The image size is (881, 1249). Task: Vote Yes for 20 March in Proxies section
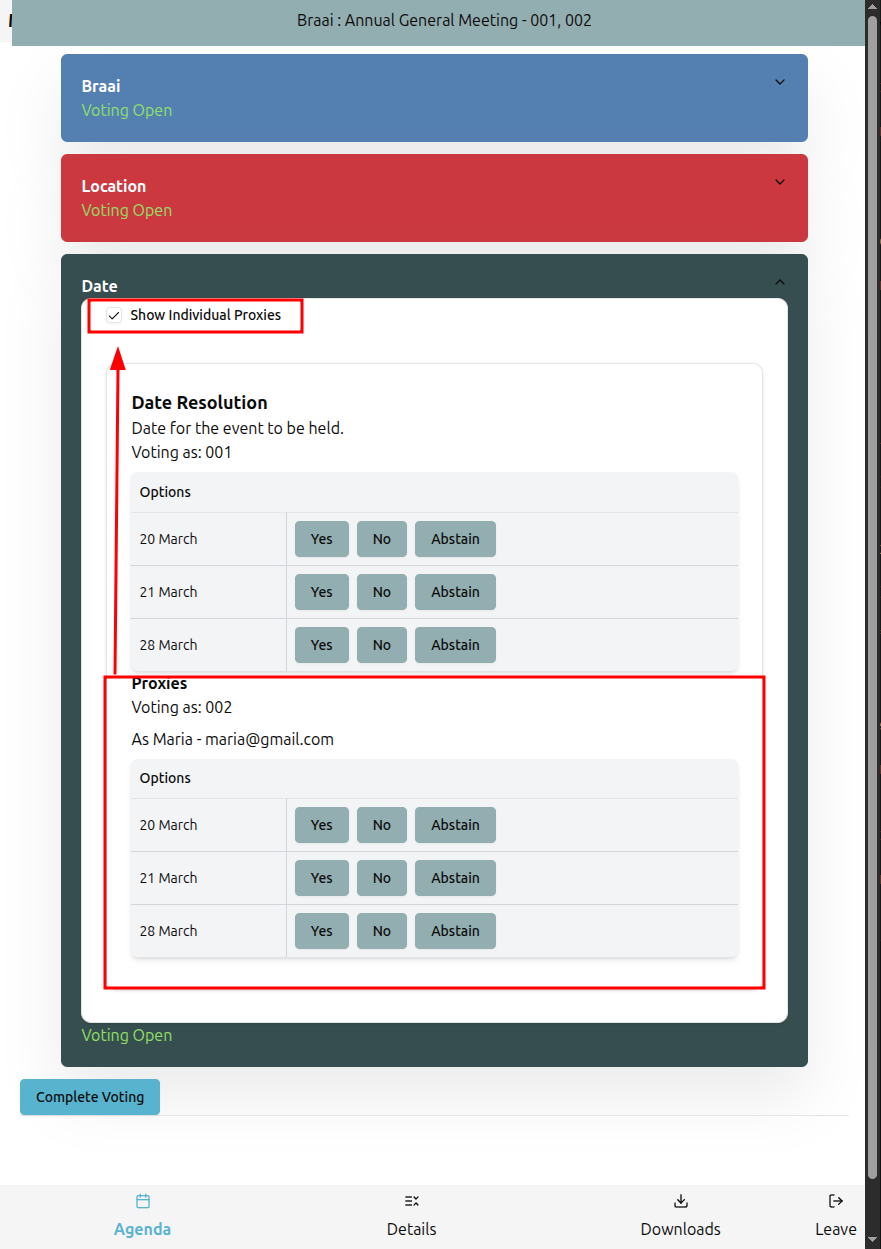(x=321, y=824)
